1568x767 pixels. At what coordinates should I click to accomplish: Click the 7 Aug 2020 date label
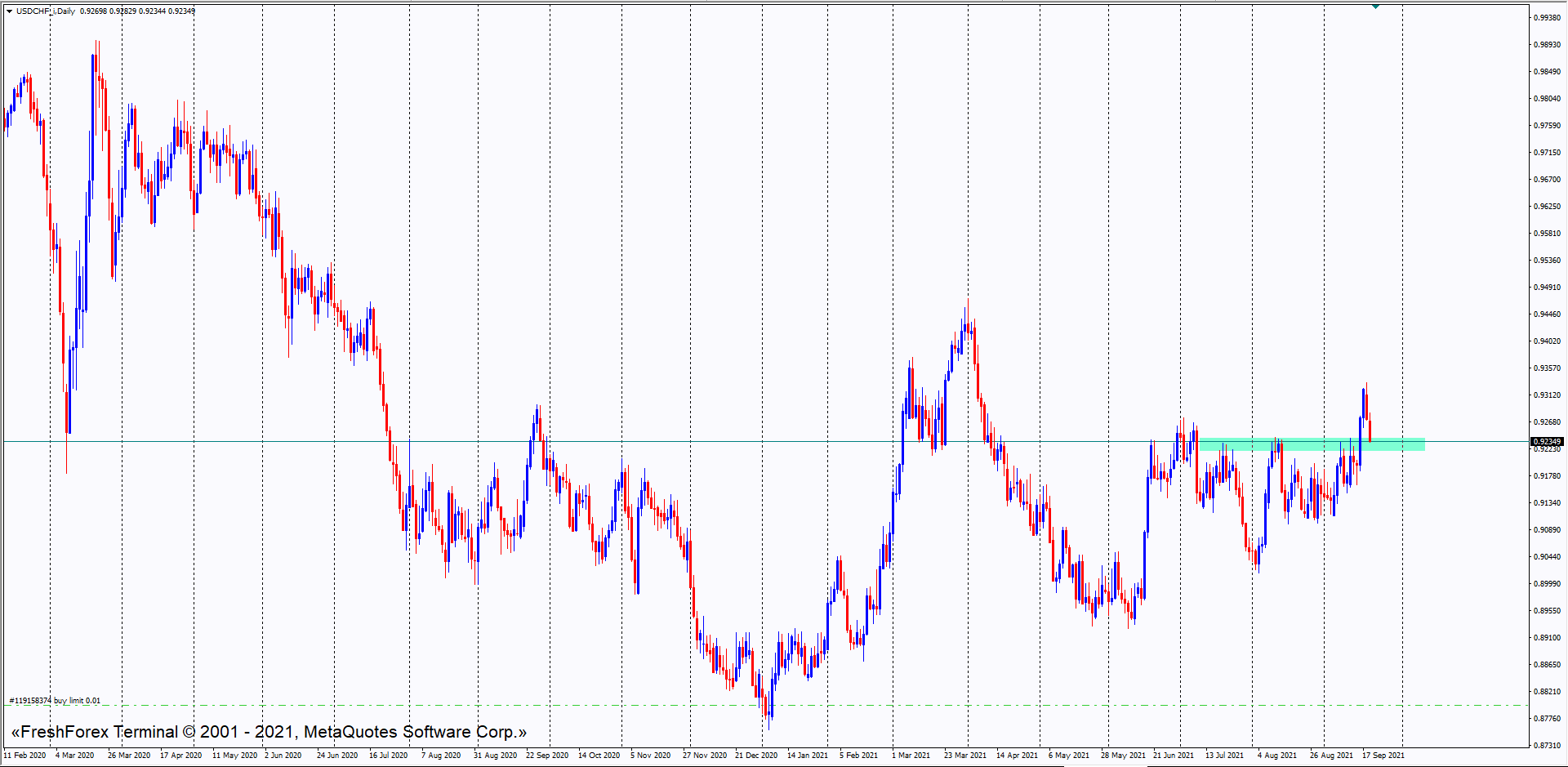click(441, 756)
